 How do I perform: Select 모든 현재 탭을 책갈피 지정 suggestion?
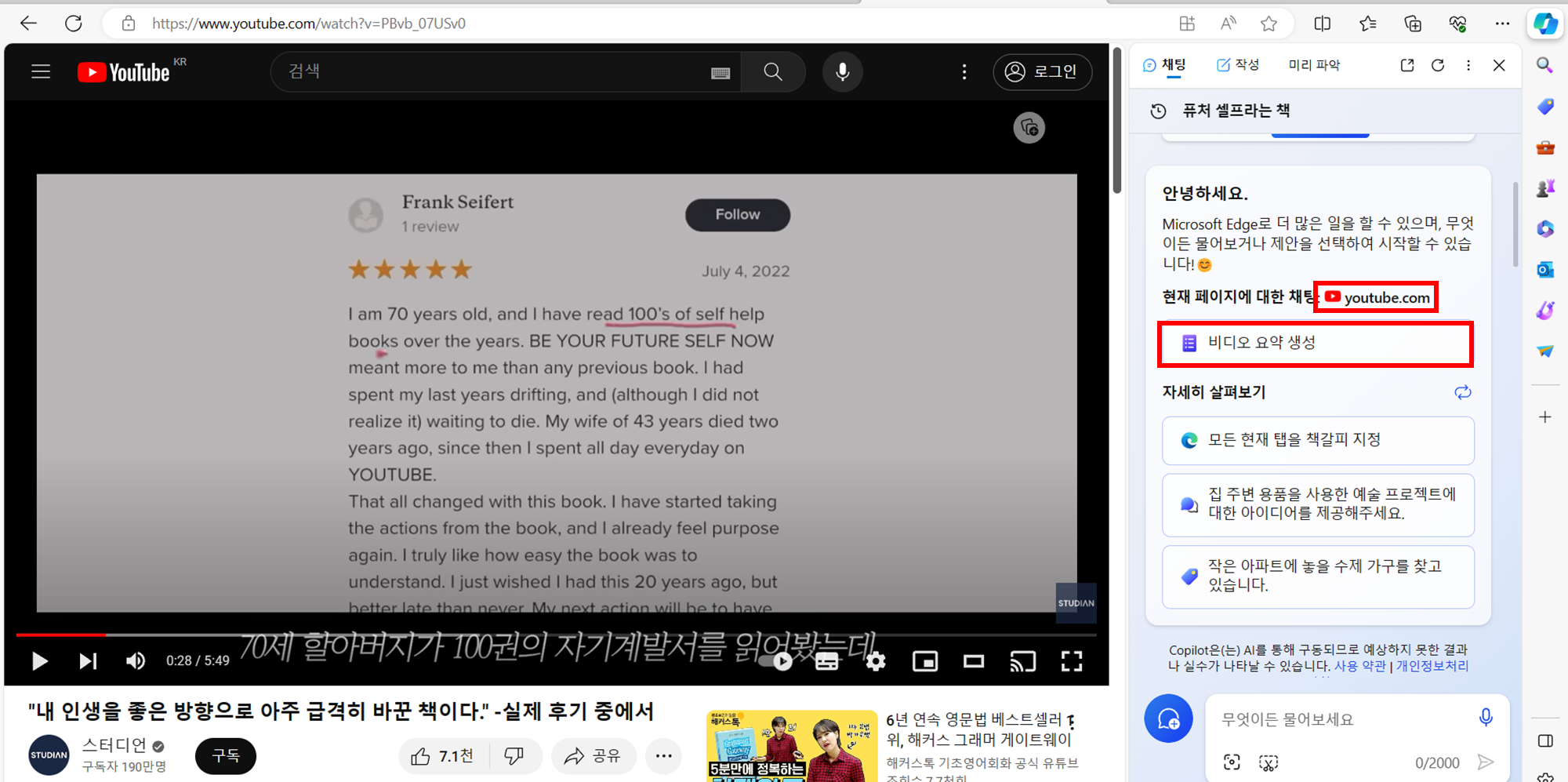1318,441
